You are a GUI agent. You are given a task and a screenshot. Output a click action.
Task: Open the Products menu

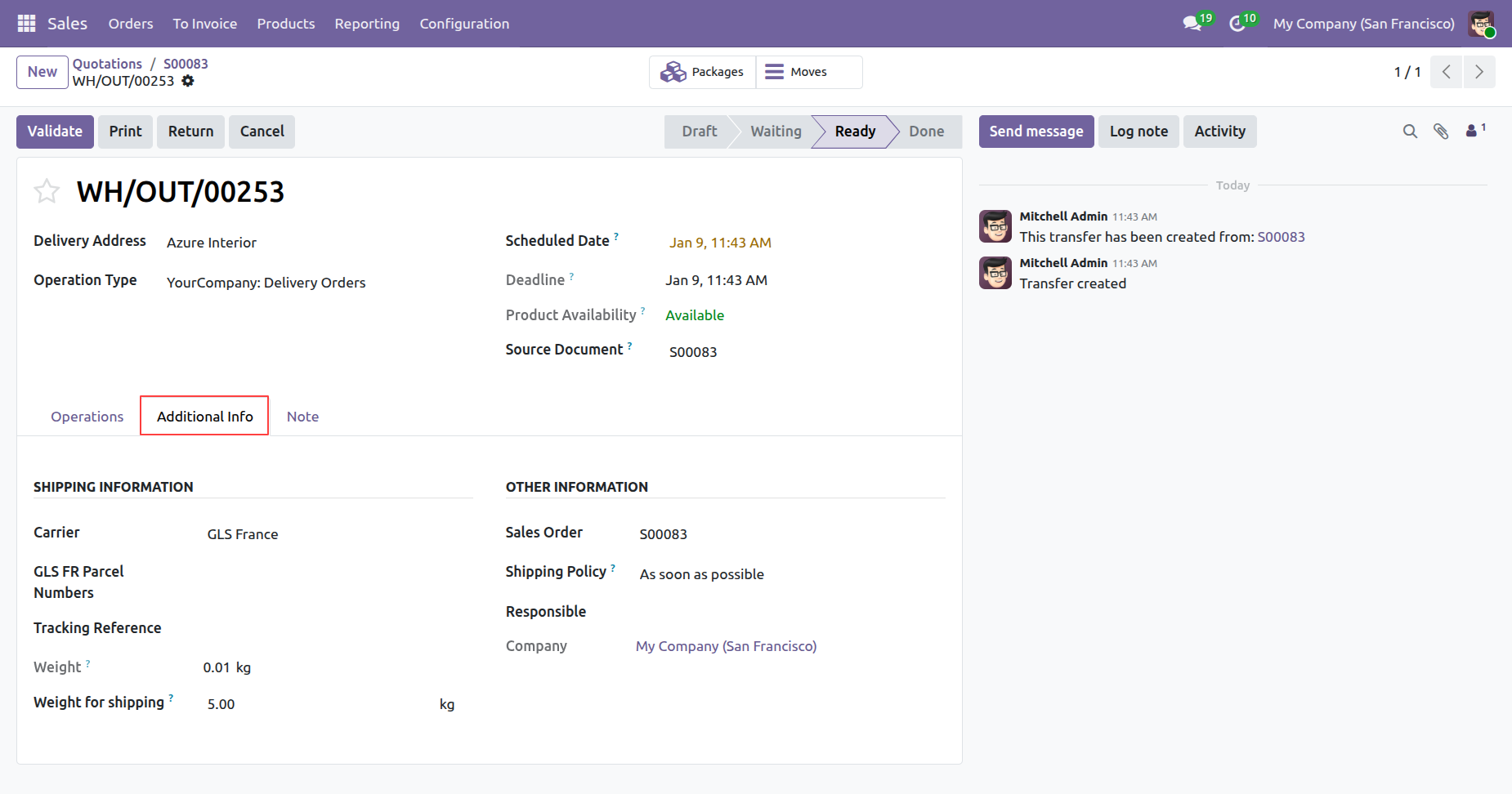click(x=286, y=24)
